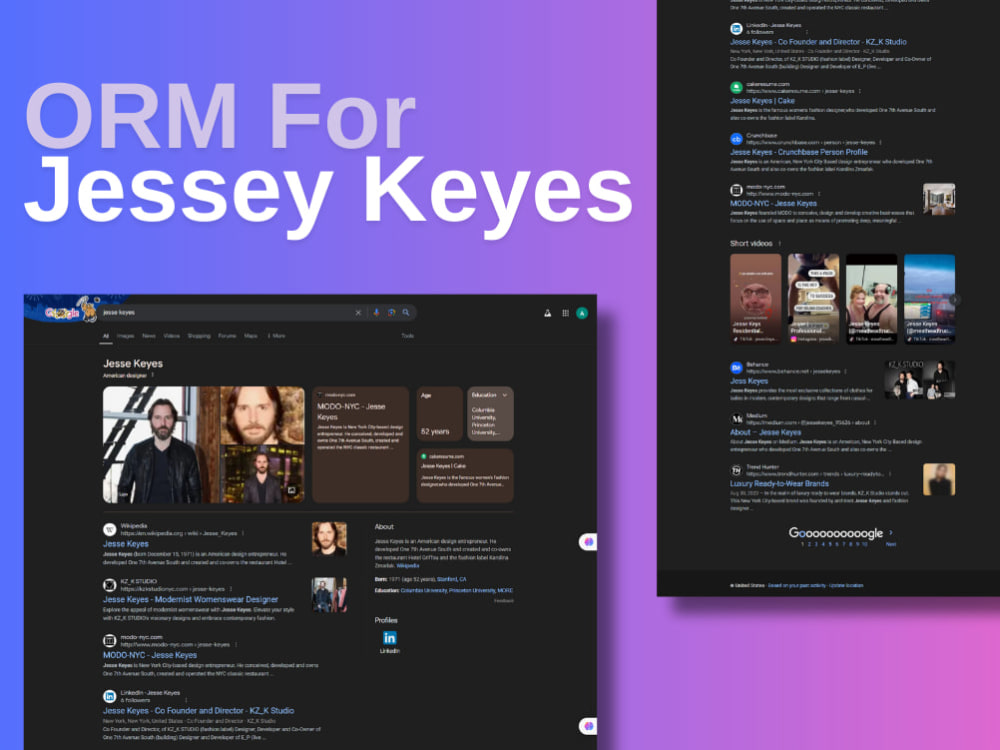Switch to the News tab
The width and height of the screenshot is (1000, 750).
click(x=149, y=336)
